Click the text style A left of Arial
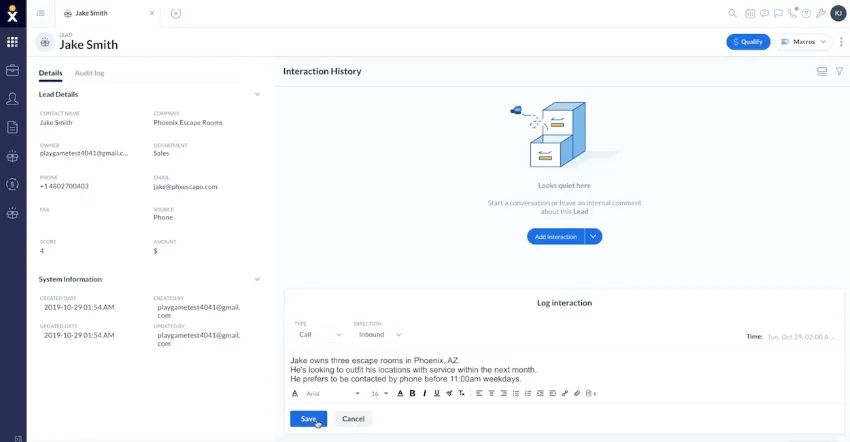This screenshot has width=850, height=442. pyautogui.click(x=295, y=393)
